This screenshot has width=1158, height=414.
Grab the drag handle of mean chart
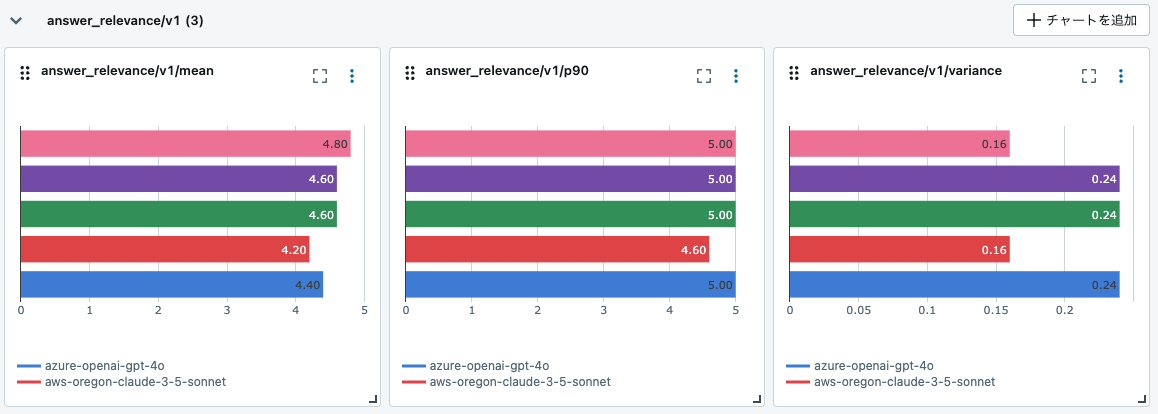coord(25,72)
